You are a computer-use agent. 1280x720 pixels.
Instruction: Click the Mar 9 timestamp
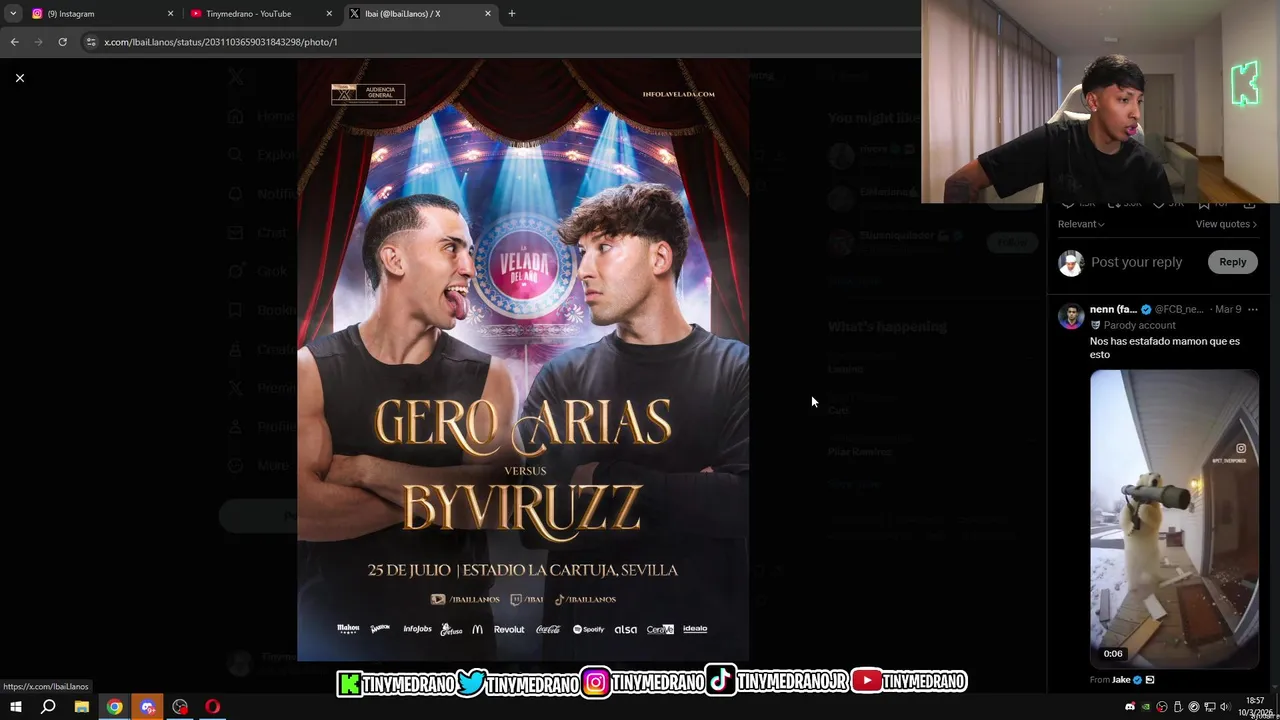click(1228, 310)
